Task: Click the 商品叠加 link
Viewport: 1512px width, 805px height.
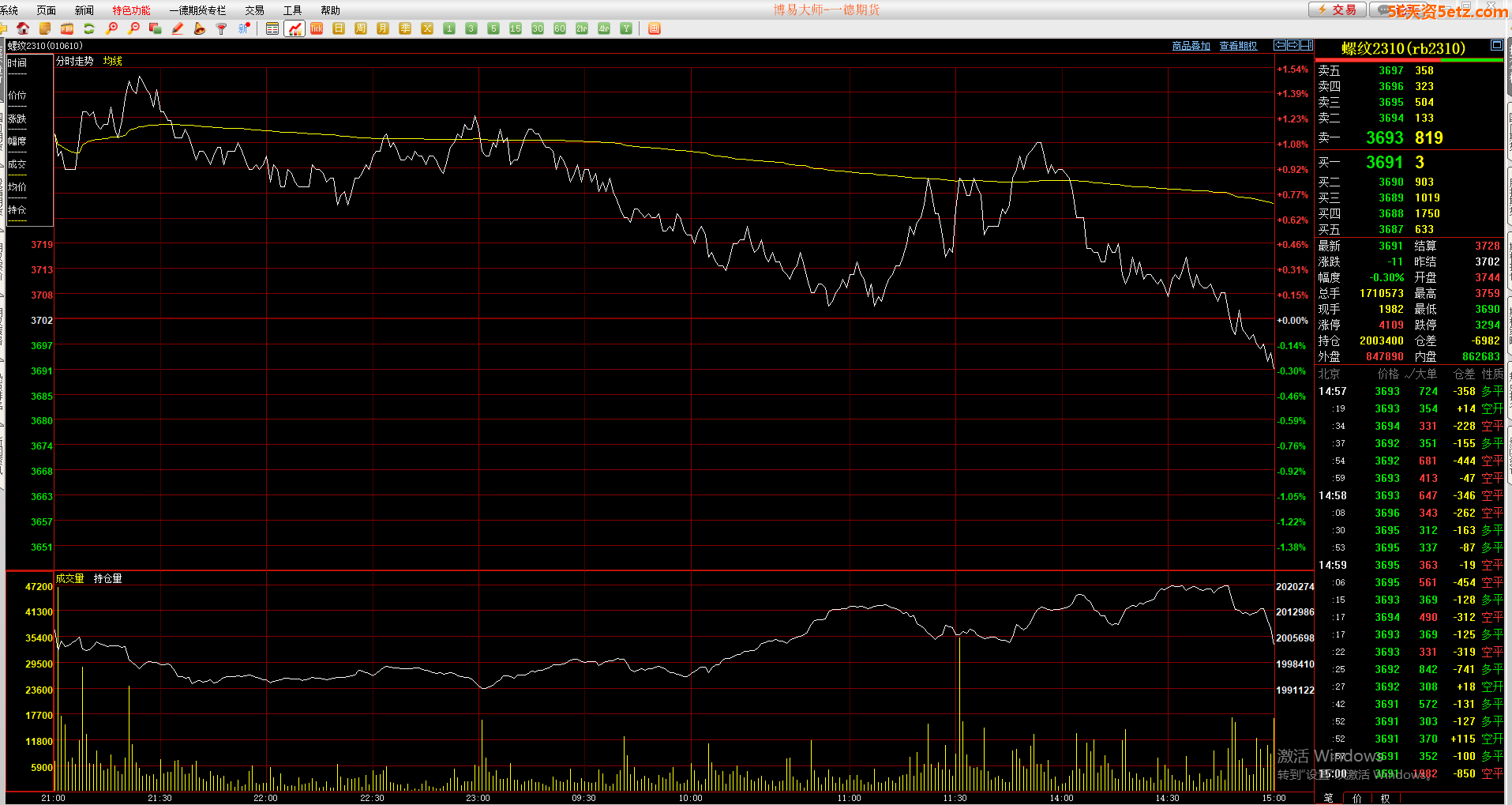Action: (x=1191, y=46)
